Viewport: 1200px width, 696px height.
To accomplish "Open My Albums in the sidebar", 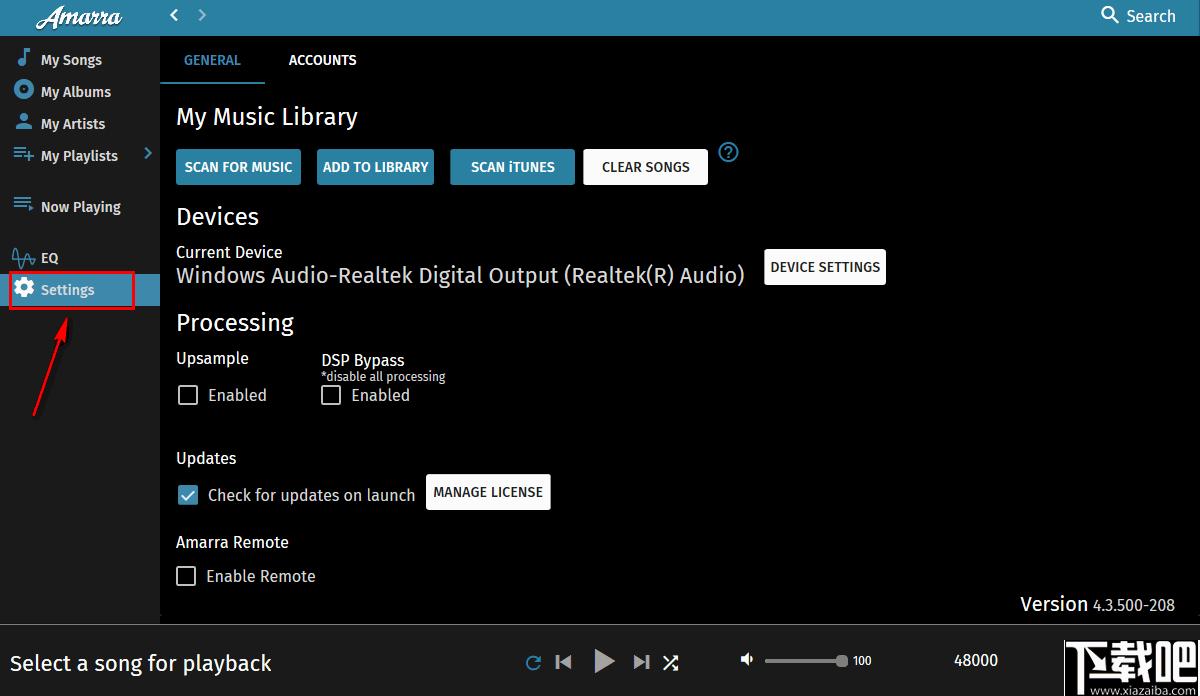I will tap(76, 92).
